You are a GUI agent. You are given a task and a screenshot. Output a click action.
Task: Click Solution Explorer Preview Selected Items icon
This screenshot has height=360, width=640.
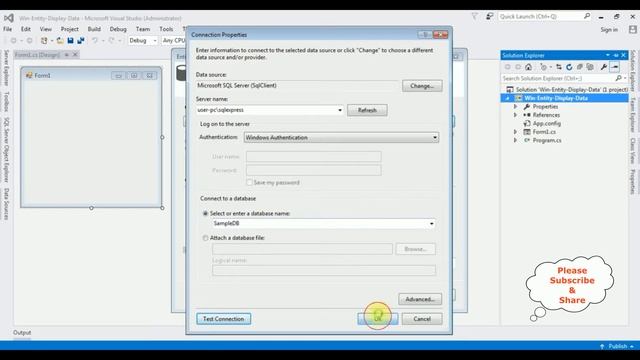coord(615,67)
